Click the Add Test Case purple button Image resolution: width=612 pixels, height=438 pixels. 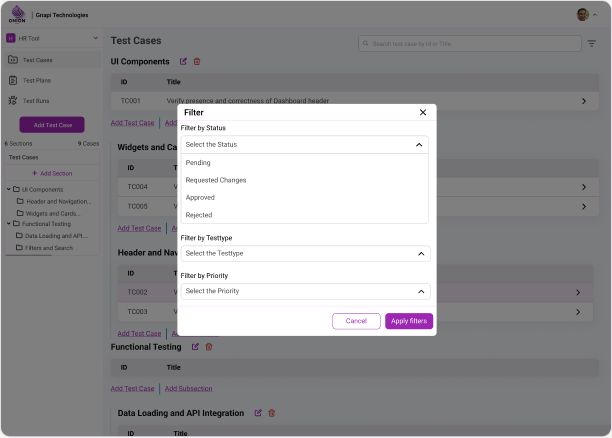[52, 125]
